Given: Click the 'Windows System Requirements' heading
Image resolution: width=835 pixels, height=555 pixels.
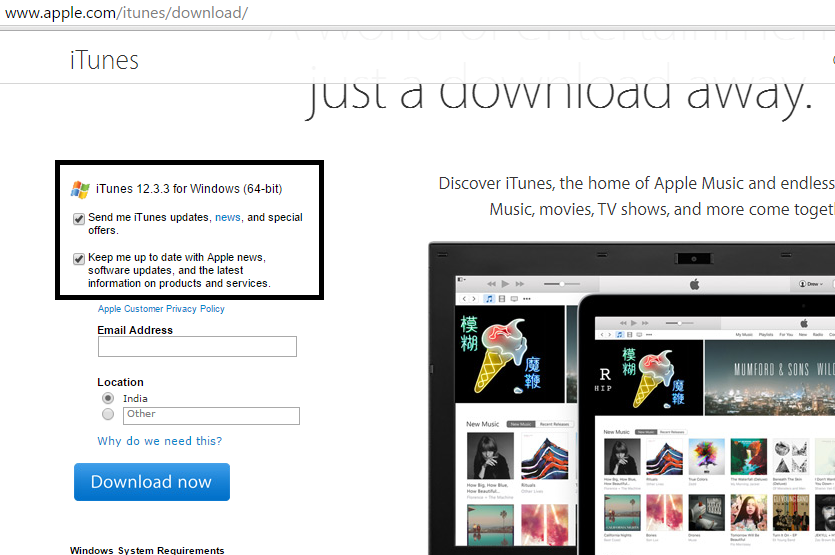Looking at the screenshot, I should [147, 550].
